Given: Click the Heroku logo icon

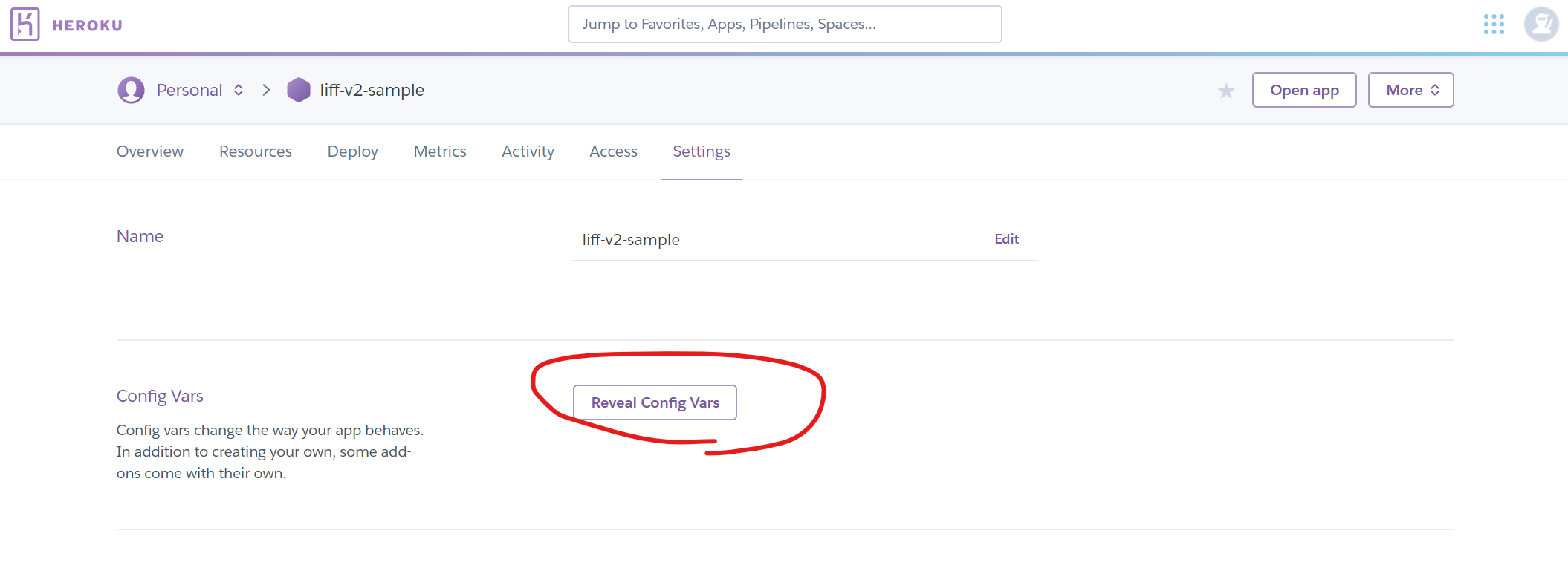Looking at the screenshot, I should pos(25,25).
